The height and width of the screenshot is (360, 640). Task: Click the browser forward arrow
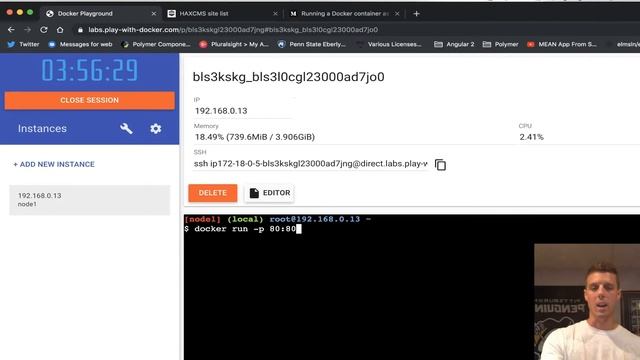(x=27, y=30)
